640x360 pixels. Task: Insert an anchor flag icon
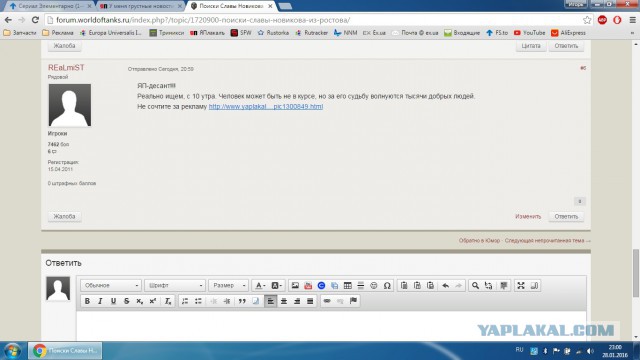coord(353,301)
